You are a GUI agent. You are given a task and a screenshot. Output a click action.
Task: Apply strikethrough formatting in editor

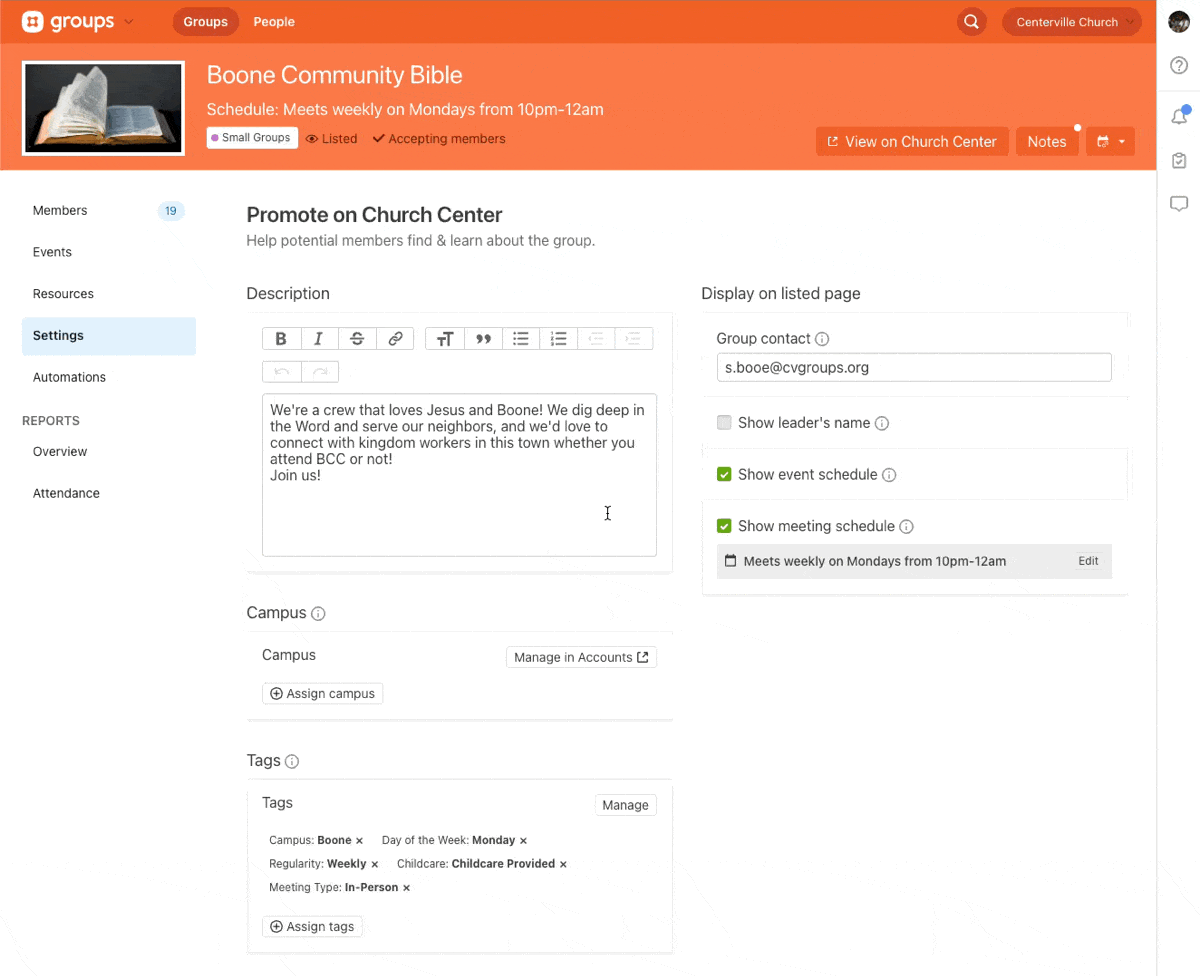pos(357,339)
